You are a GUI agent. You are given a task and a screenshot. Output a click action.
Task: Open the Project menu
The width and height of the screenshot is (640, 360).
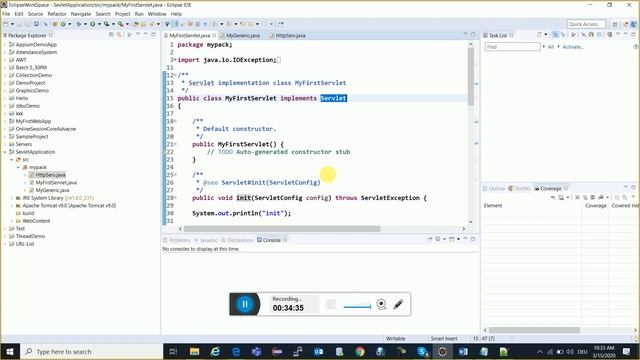(122, 14)
